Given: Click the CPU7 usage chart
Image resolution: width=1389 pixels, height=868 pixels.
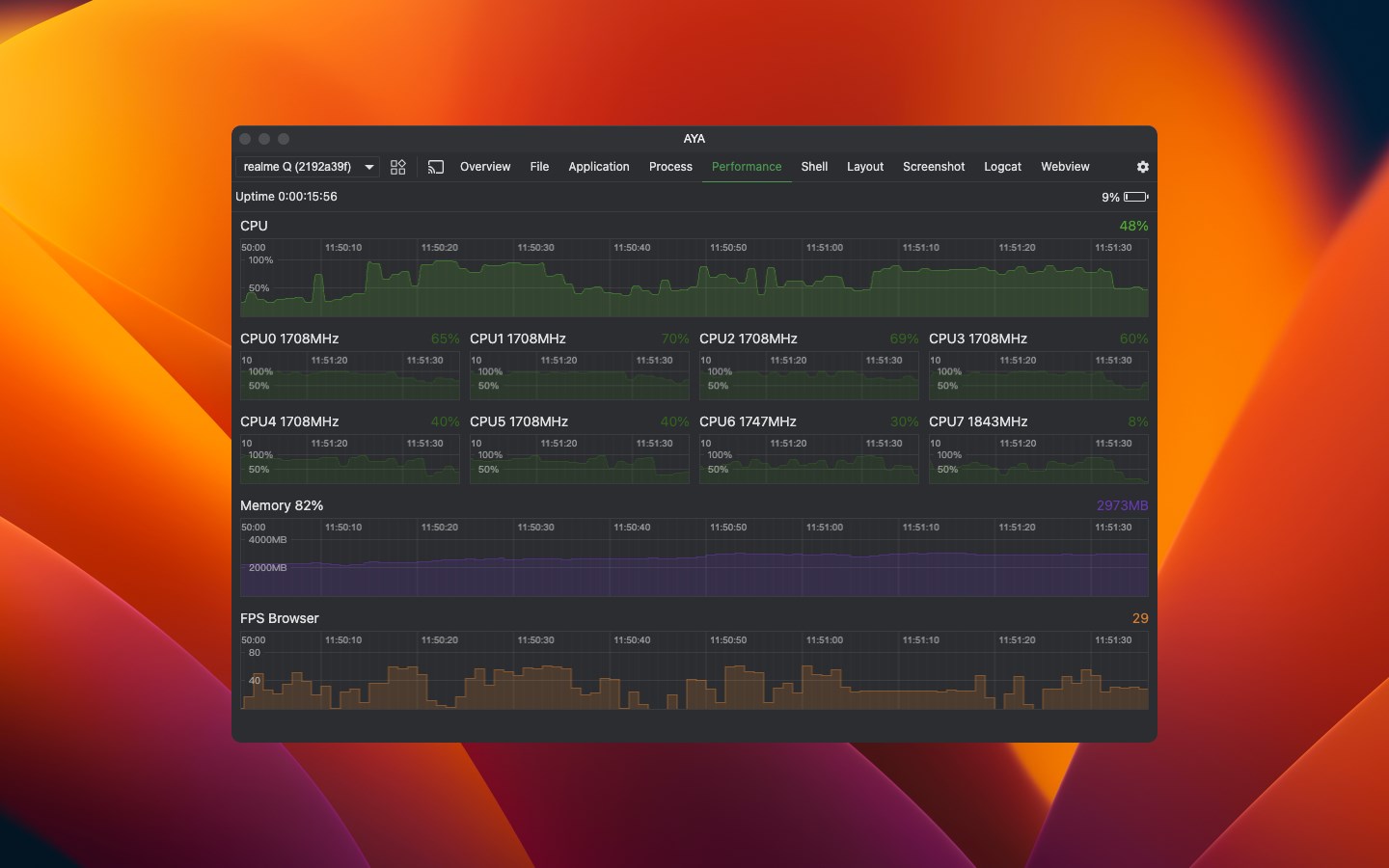Looking at the screenshot, I should coord(1039,459).
